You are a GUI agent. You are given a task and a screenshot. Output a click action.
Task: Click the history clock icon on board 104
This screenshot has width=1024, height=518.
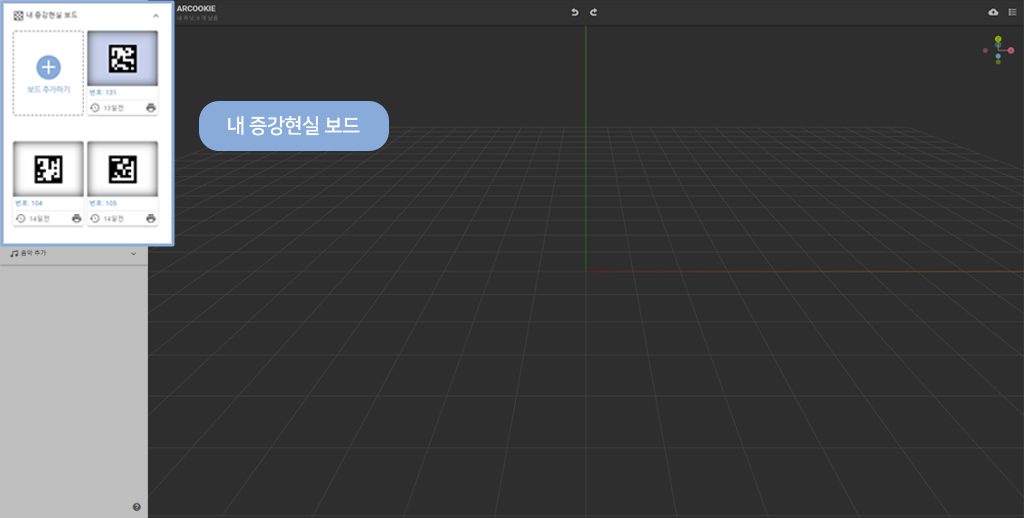21,219
